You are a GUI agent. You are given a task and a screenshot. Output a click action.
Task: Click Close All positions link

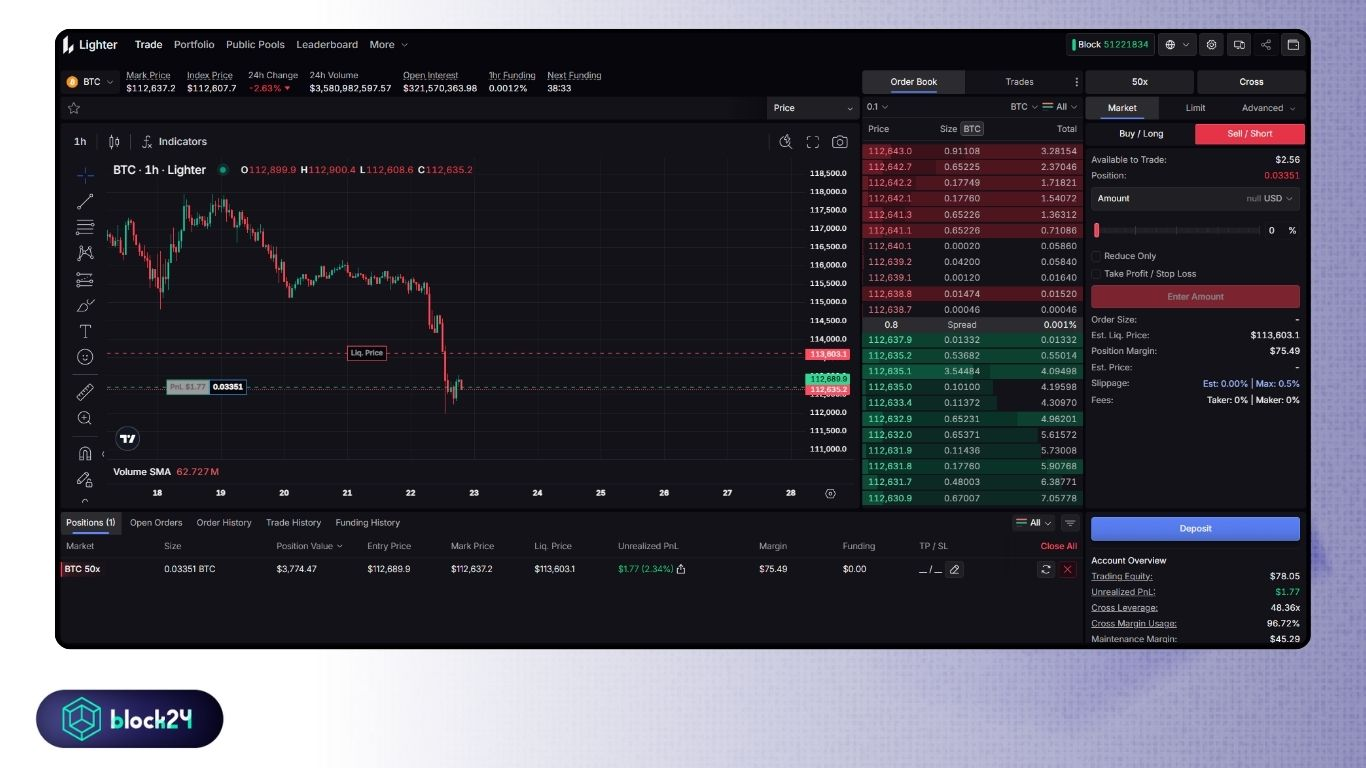tap(1058, 546)
